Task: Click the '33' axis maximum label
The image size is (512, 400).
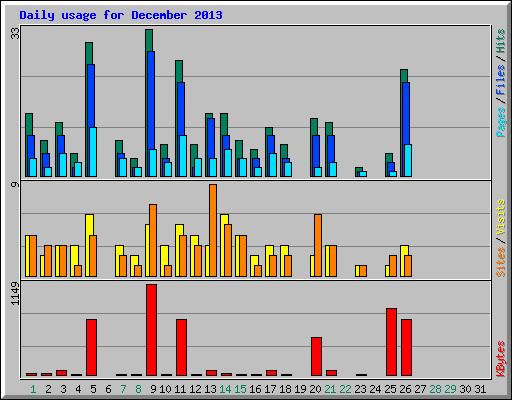Action: click(15, 33)
